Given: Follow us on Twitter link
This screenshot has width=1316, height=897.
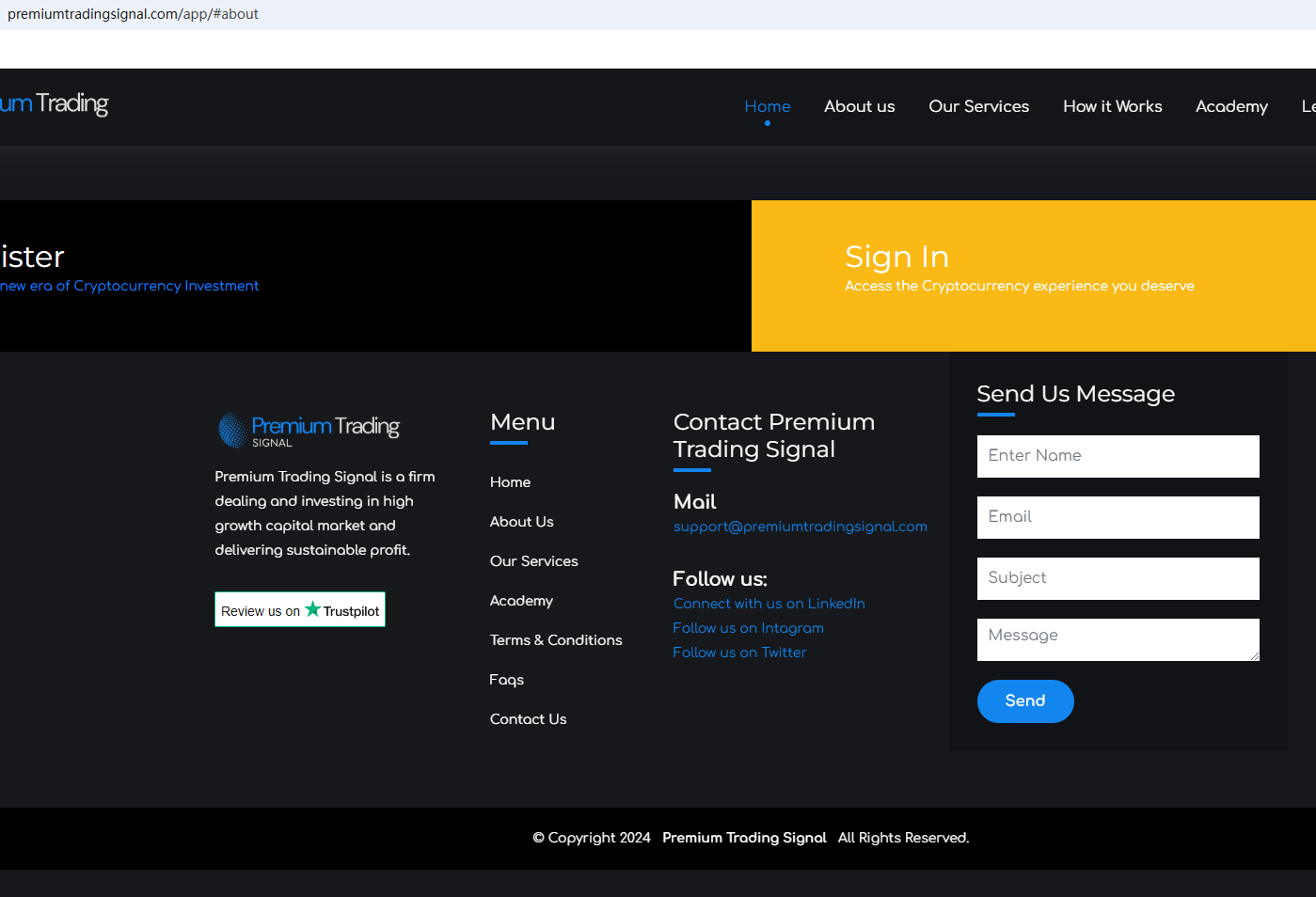Looking at the screenshot, I should tap(739, 653).
